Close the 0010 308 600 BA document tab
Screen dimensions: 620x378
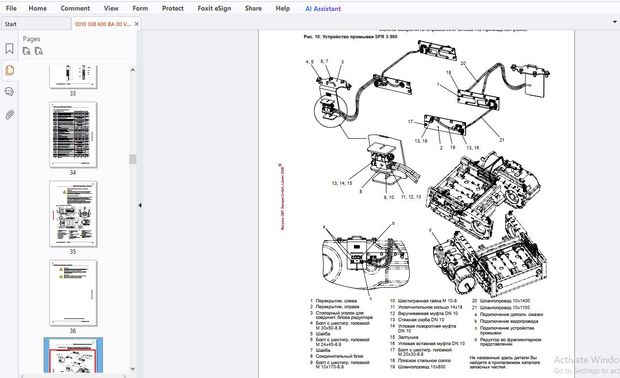tap(136, 24)
